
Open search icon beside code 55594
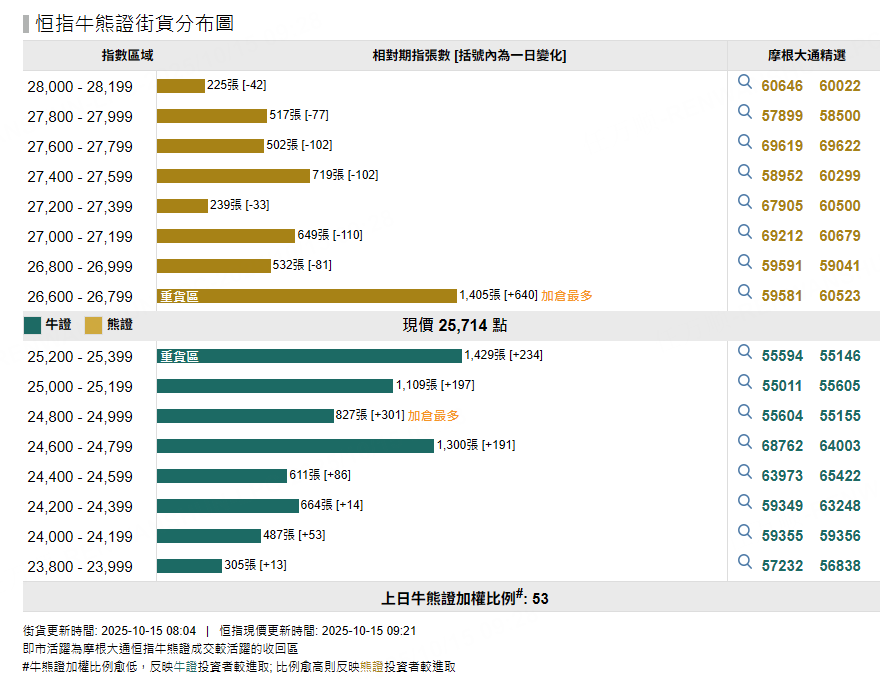(x=744, y=355)
